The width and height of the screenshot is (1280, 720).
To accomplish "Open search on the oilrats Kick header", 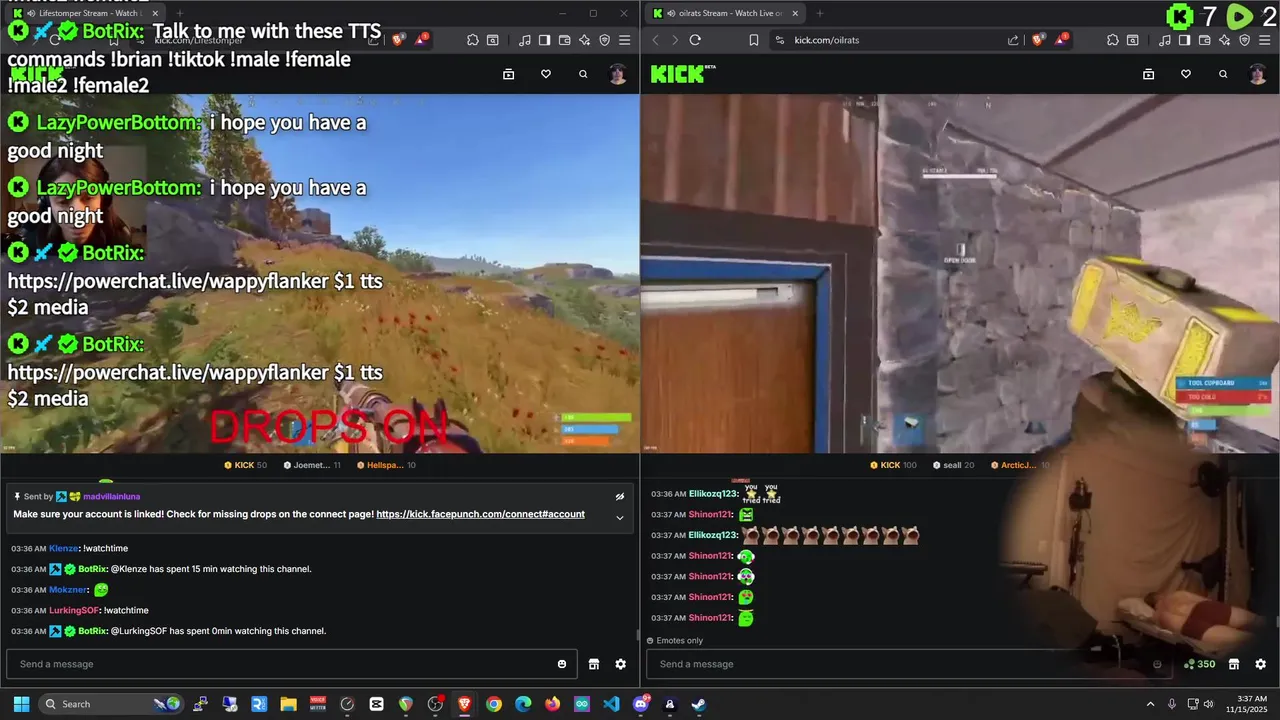I will click(x=1223, y=74).
